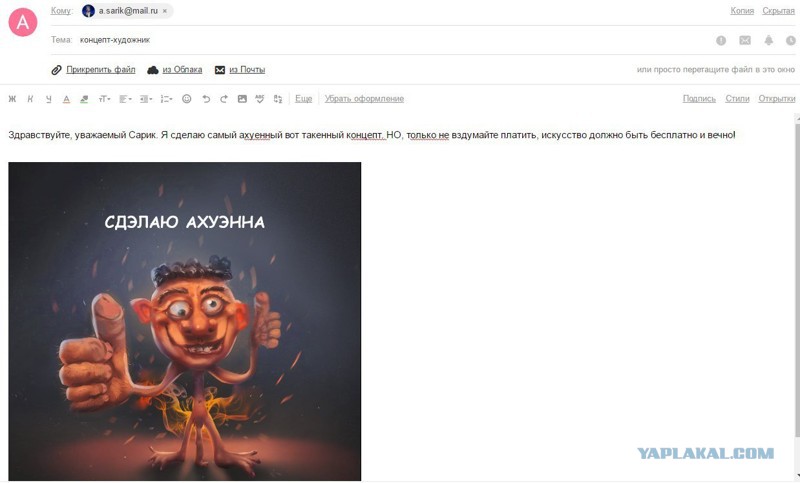The width and height of the screenshot is (800, 483).
Task: Open Открытки postcards option
Action: (x=777, y=99)
